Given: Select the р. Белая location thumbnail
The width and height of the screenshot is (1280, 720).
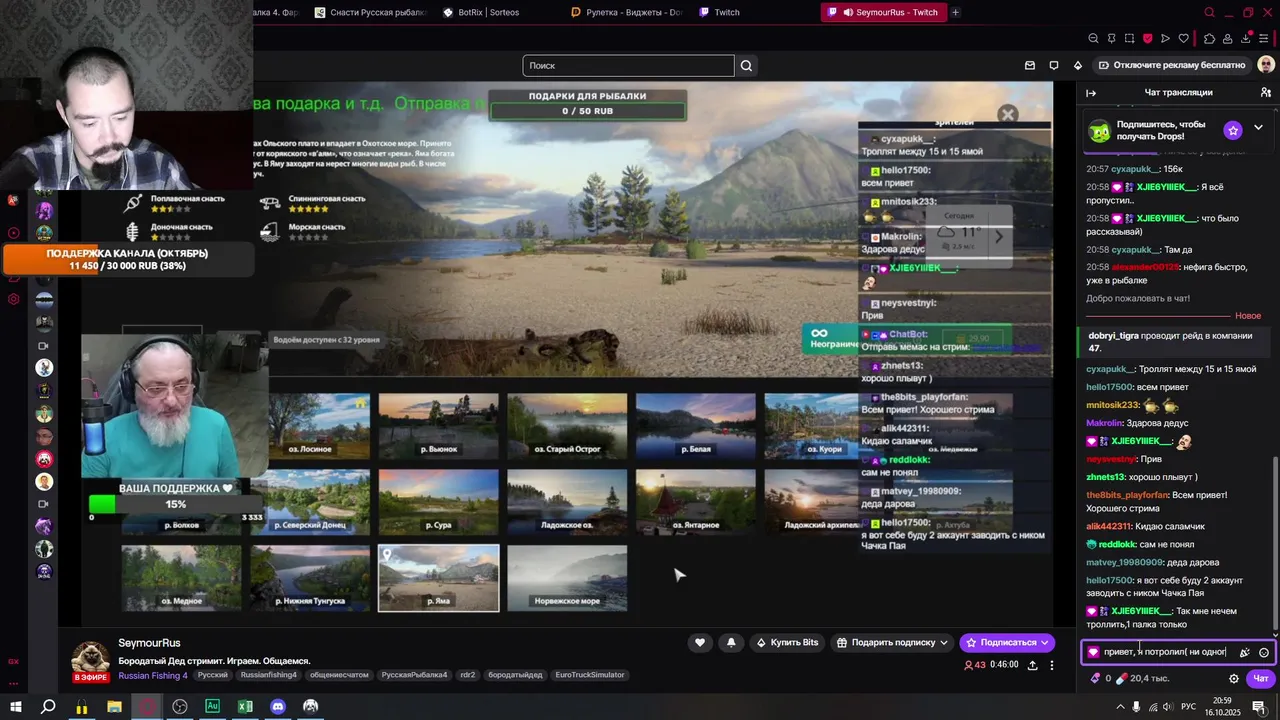Looking at the screenshot, I should pyautogui.click(x=695, y=426).
